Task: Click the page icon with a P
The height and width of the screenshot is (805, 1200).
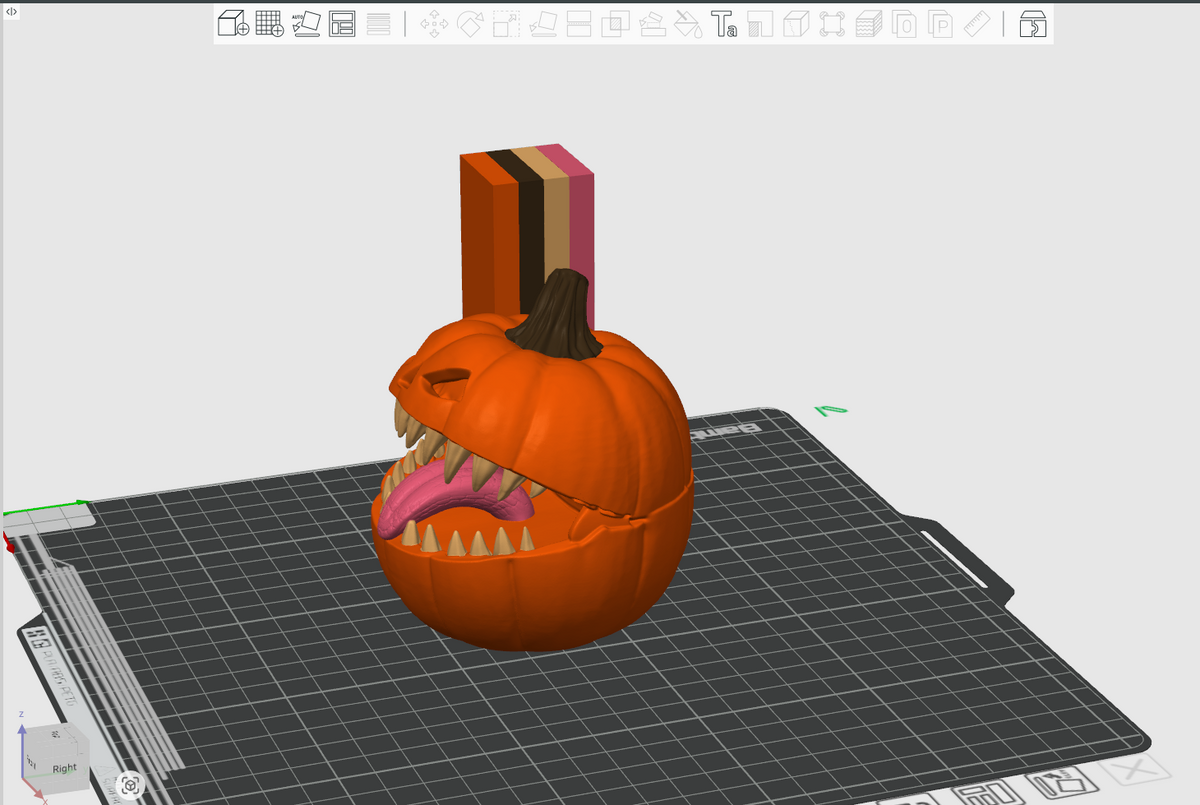Action: tap(940, 24)
